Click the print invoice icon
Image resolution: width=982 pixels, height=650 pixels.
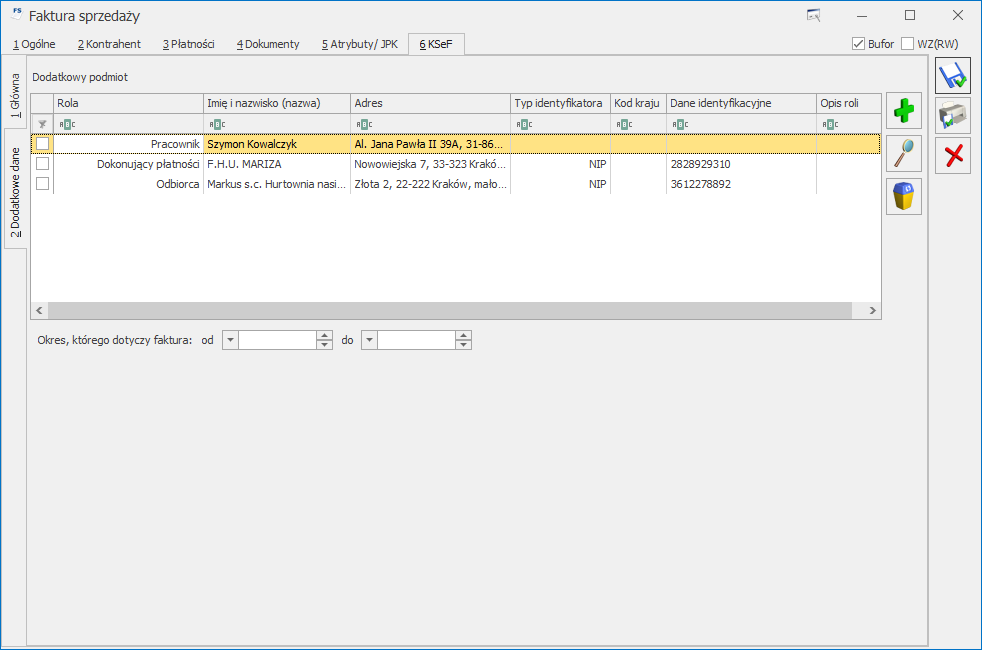(x=953, y=116)
